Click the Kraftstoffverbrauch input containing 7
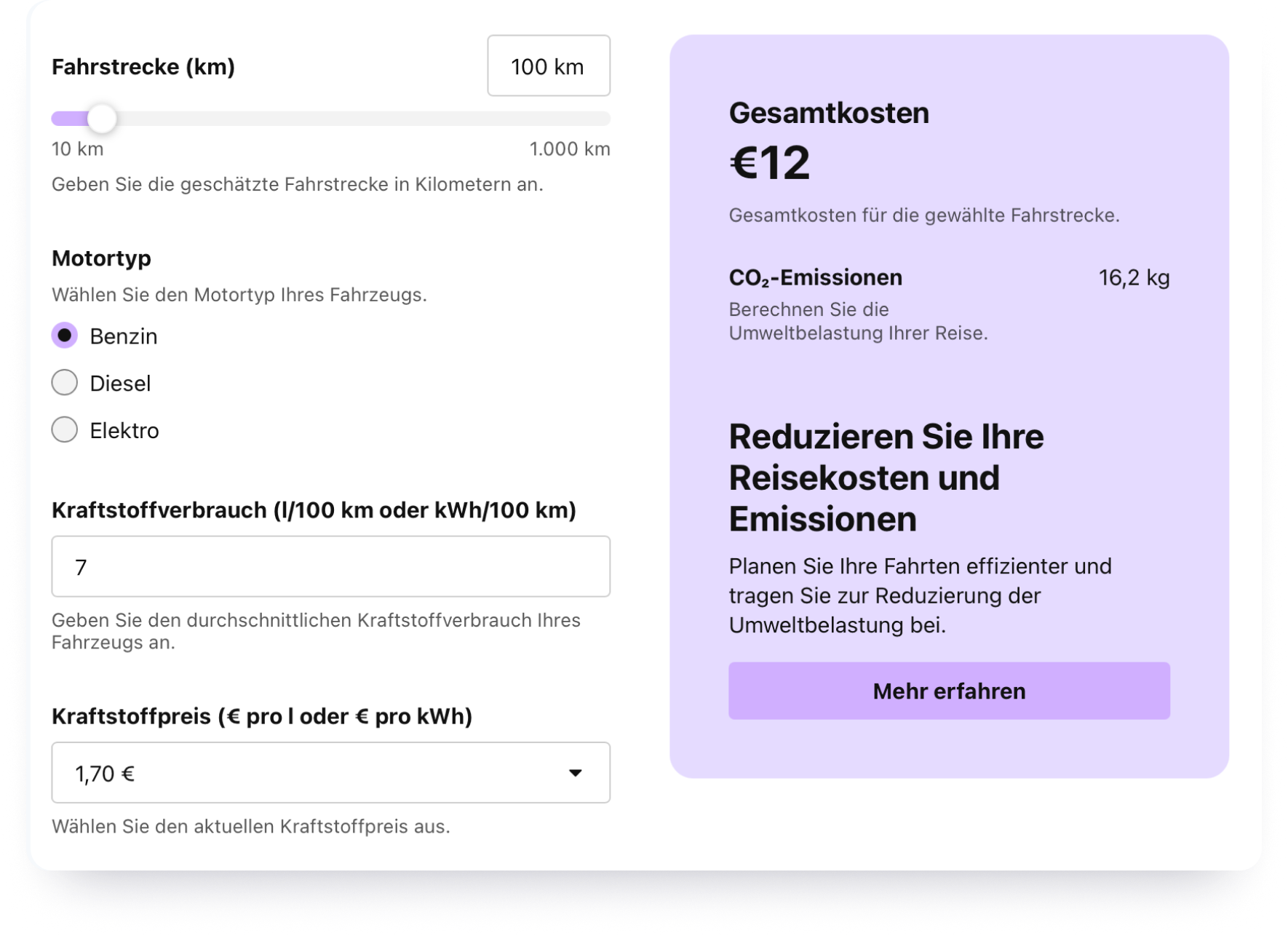 pos(330,567)
